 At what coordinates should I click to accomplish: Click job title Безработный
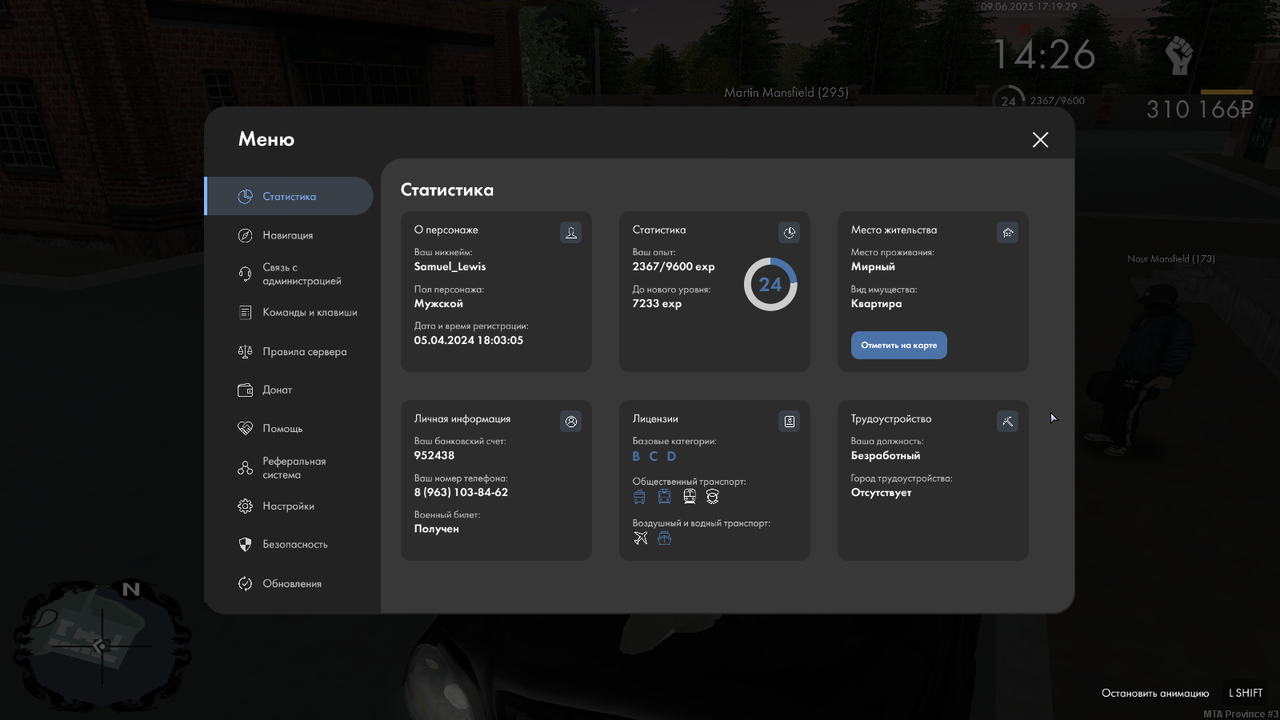click(x=886, y=456)
